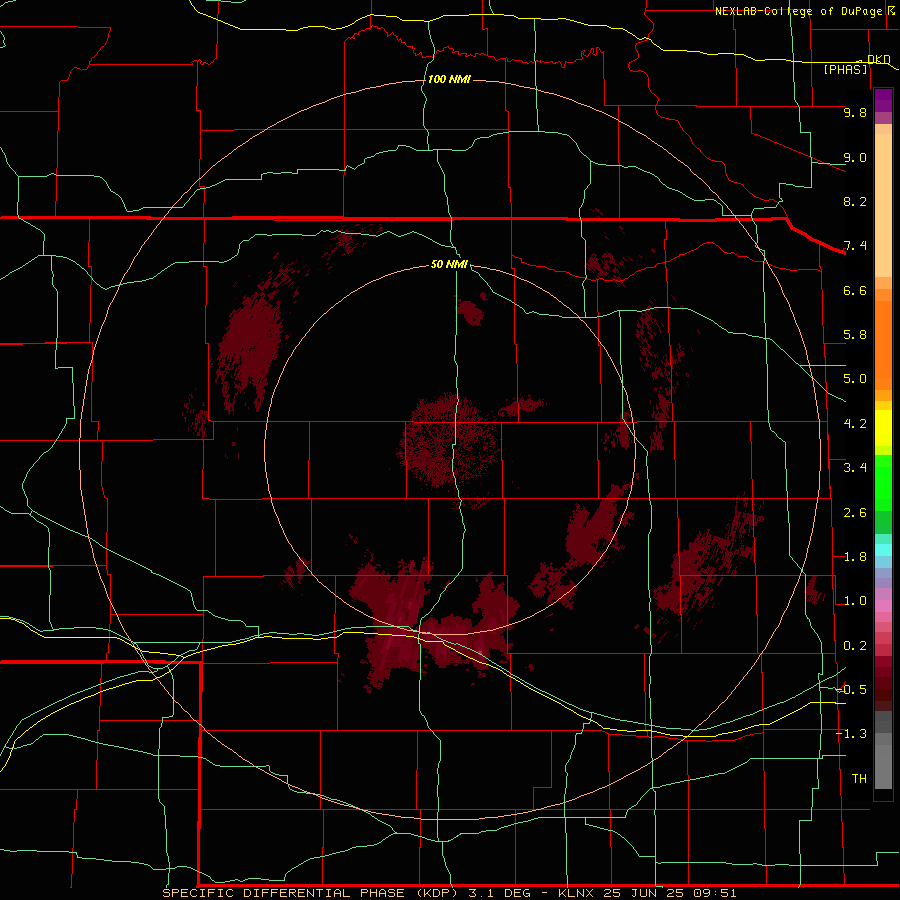Image resolution: width=900 pixels, height=900 pixels.
Task: Pick the cyan segment of the color bar
Action: (x=883, y=550)
